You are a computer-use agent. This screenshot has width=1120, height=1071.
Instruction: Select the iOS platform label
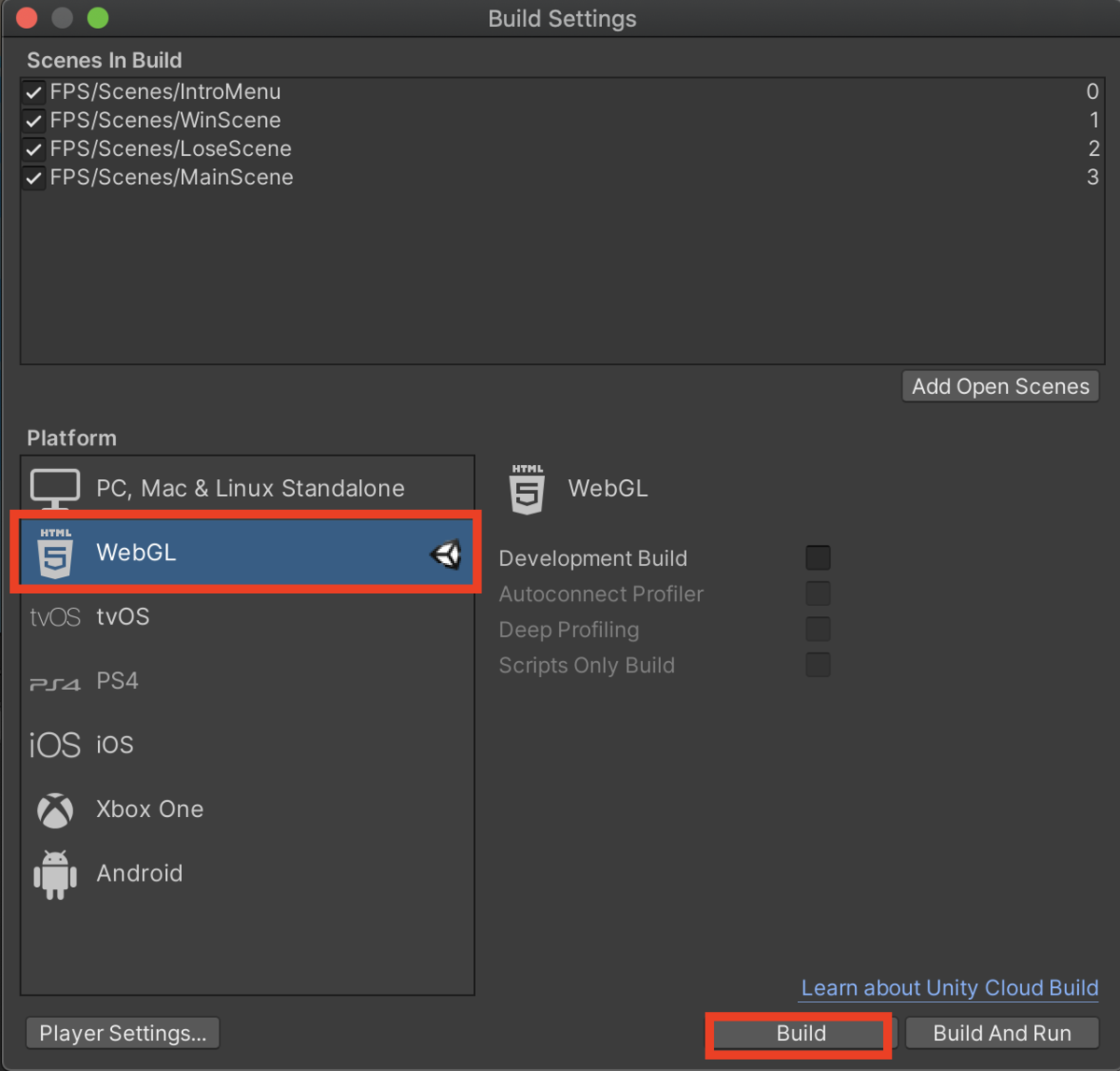click(x=115, y=745)
